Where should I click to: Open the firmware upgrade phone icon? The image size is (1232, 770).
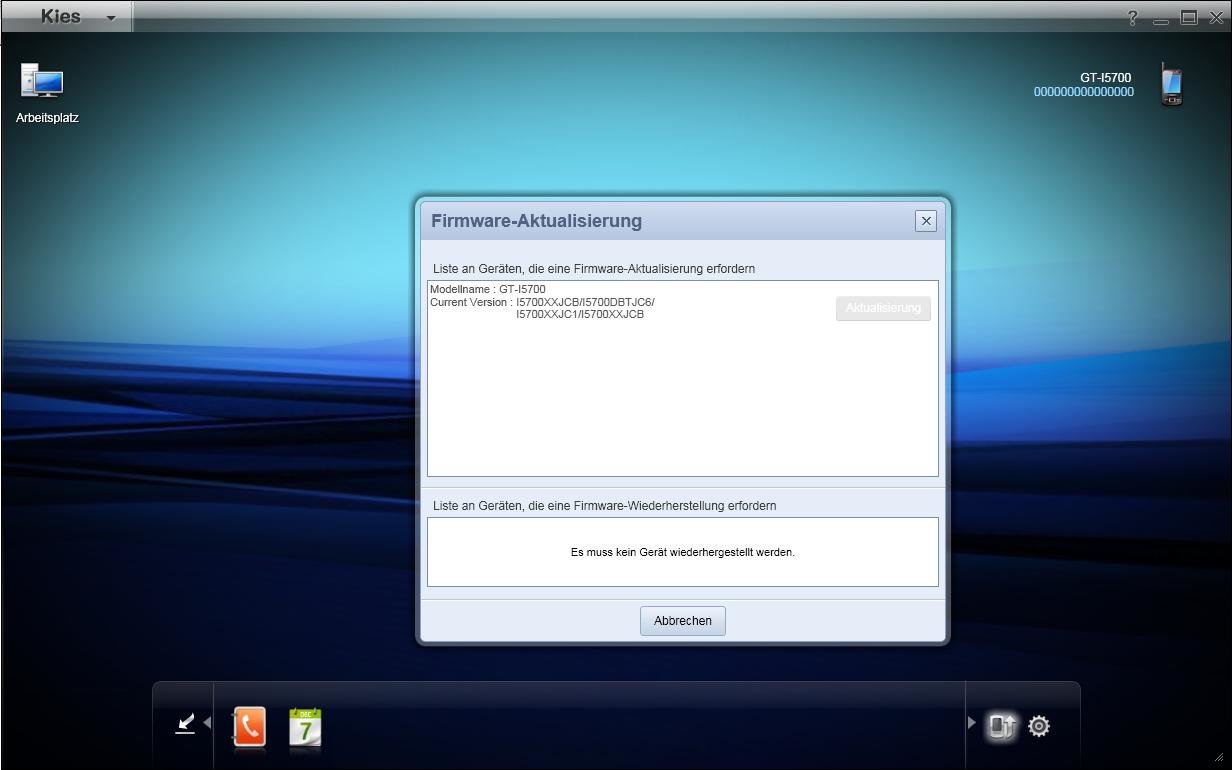(1001, 726)
